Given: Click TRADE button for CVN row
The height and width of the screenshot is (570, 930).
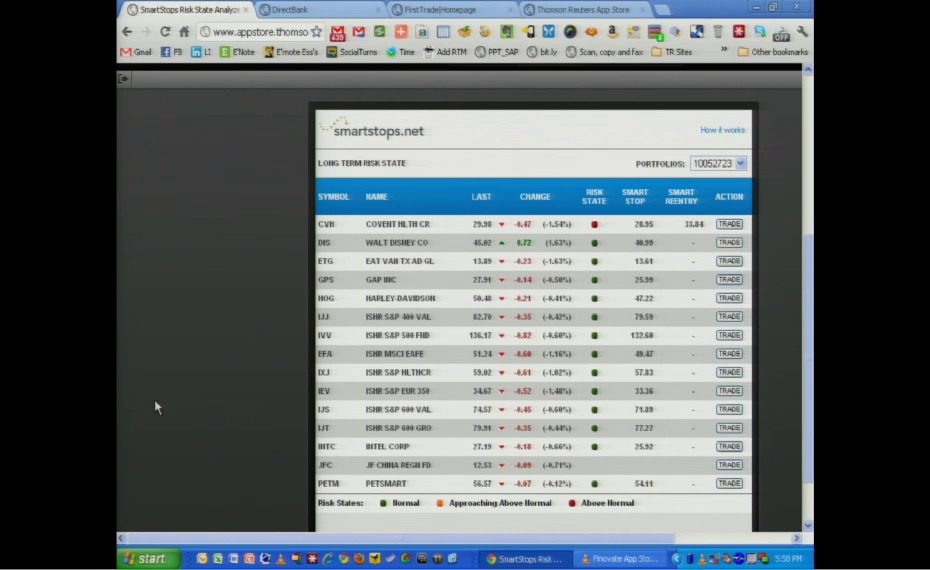Looking at the screenshot, I should tap(729, 224).
